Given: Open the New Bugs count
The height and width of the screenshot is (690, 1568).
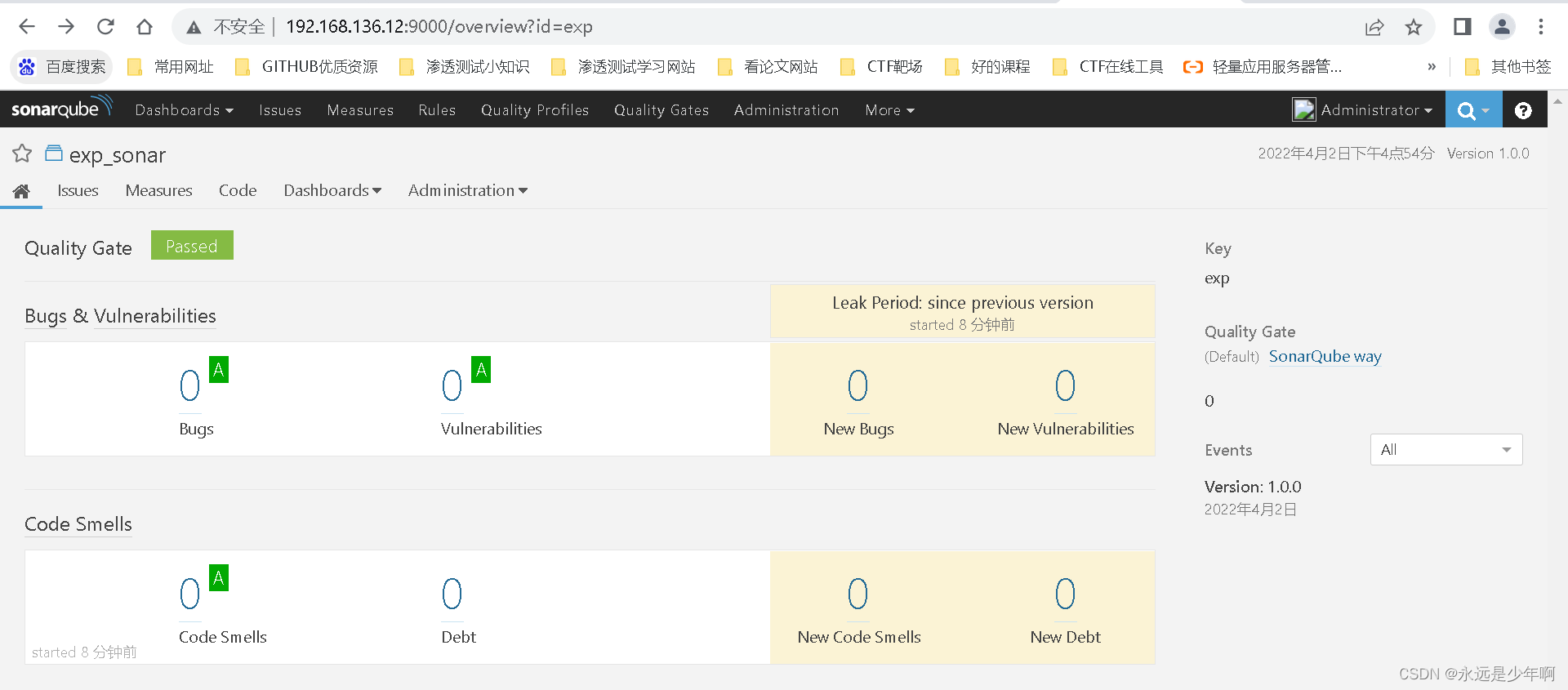Looking at the screenshot, I should [857, 385].
